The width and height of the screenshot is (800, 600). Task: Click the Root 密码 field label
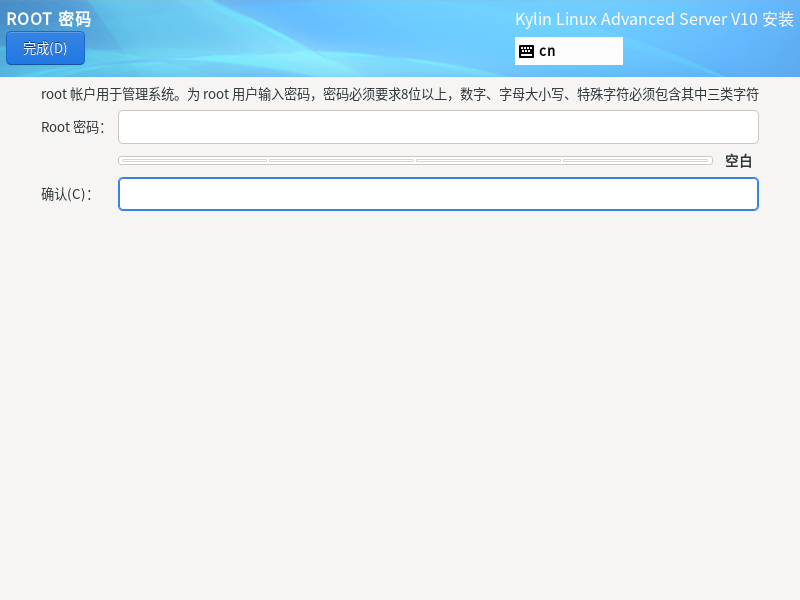(73, 127)
